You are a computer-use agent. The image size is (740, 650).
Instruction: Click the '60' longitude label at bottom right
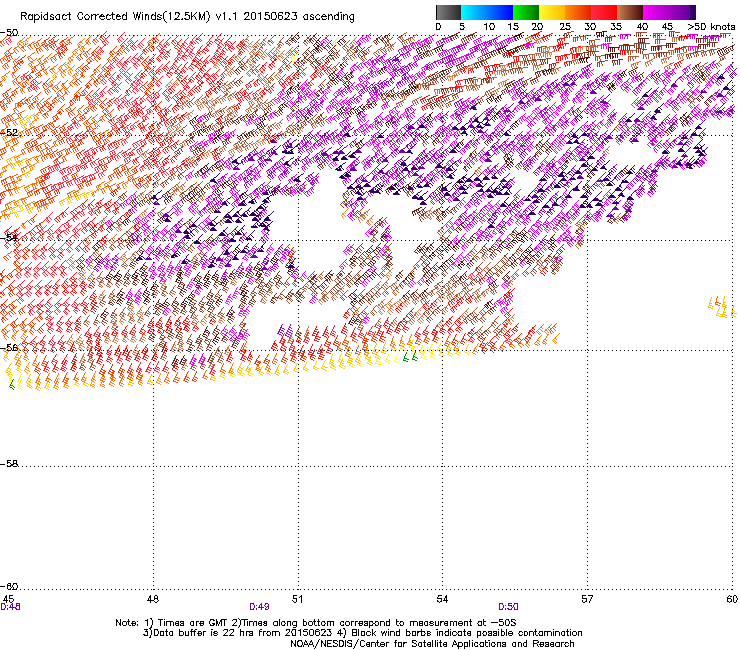(x=732, y=599)
